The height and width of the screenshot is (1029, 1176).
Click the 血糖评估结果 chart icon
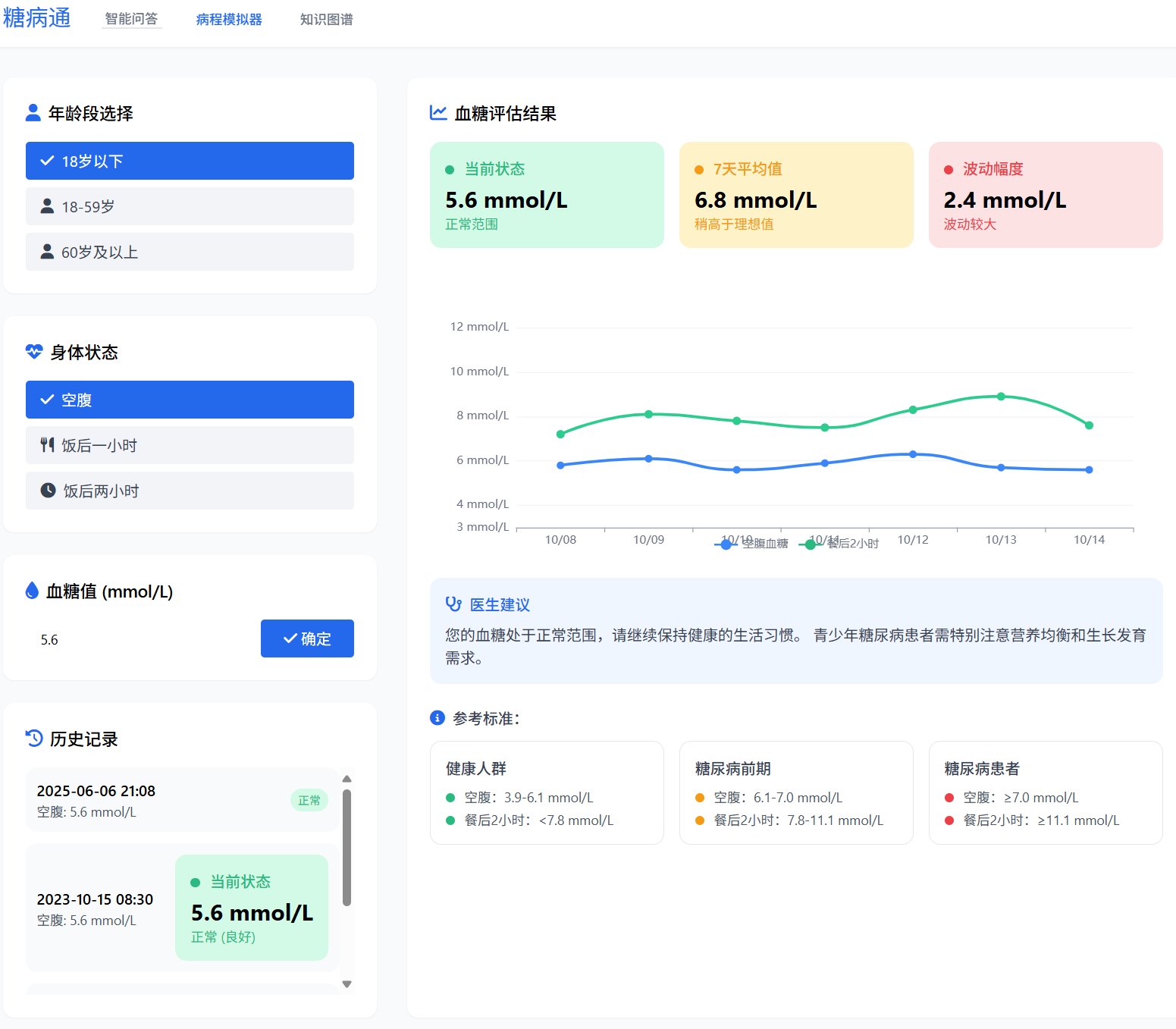tap(438, 112)
